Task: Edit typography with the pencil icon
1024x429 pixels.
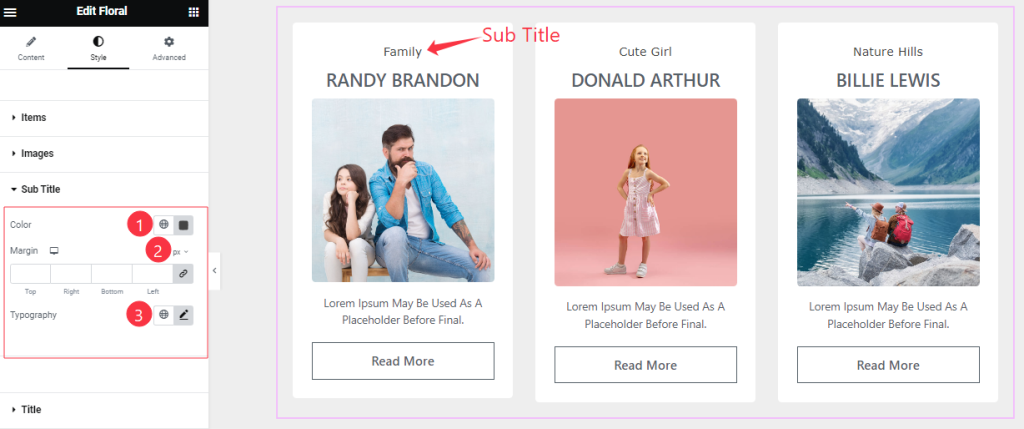Action: 184,315
